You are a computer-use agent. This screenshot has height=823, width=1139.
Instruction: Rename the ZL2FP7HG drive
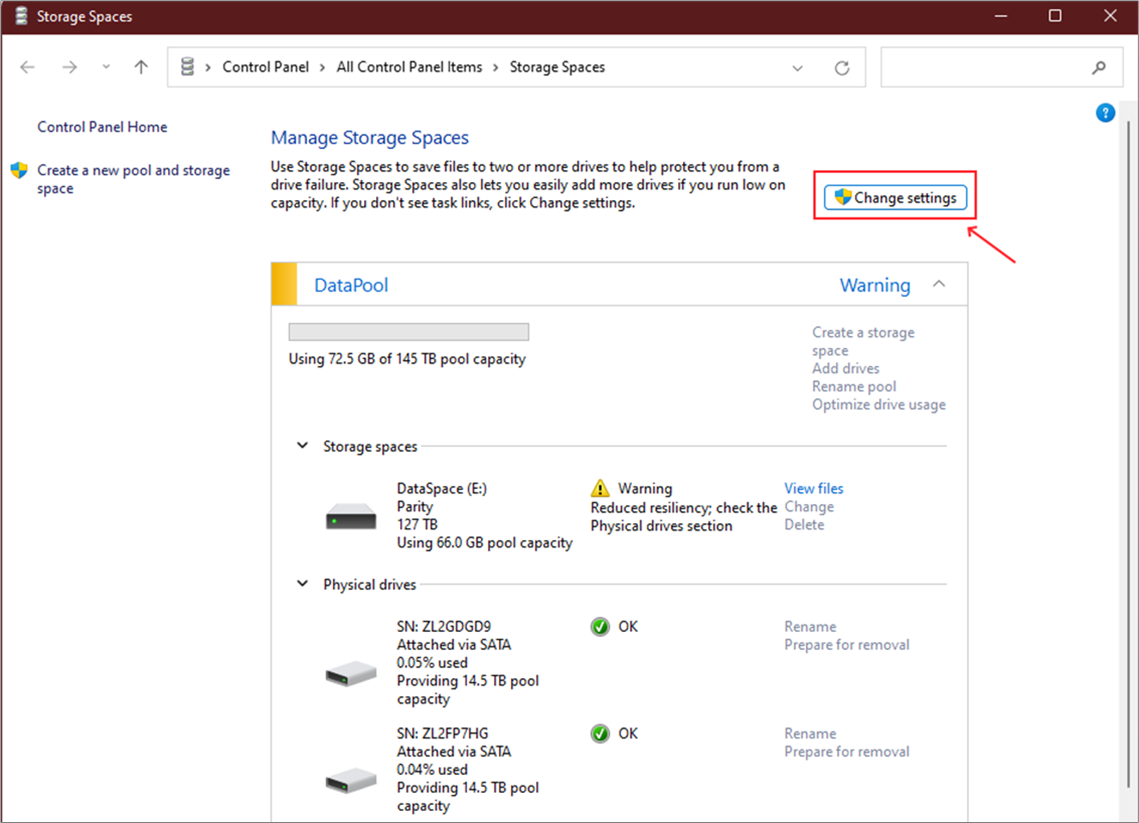pyautogui.click(x=810, y=733)
